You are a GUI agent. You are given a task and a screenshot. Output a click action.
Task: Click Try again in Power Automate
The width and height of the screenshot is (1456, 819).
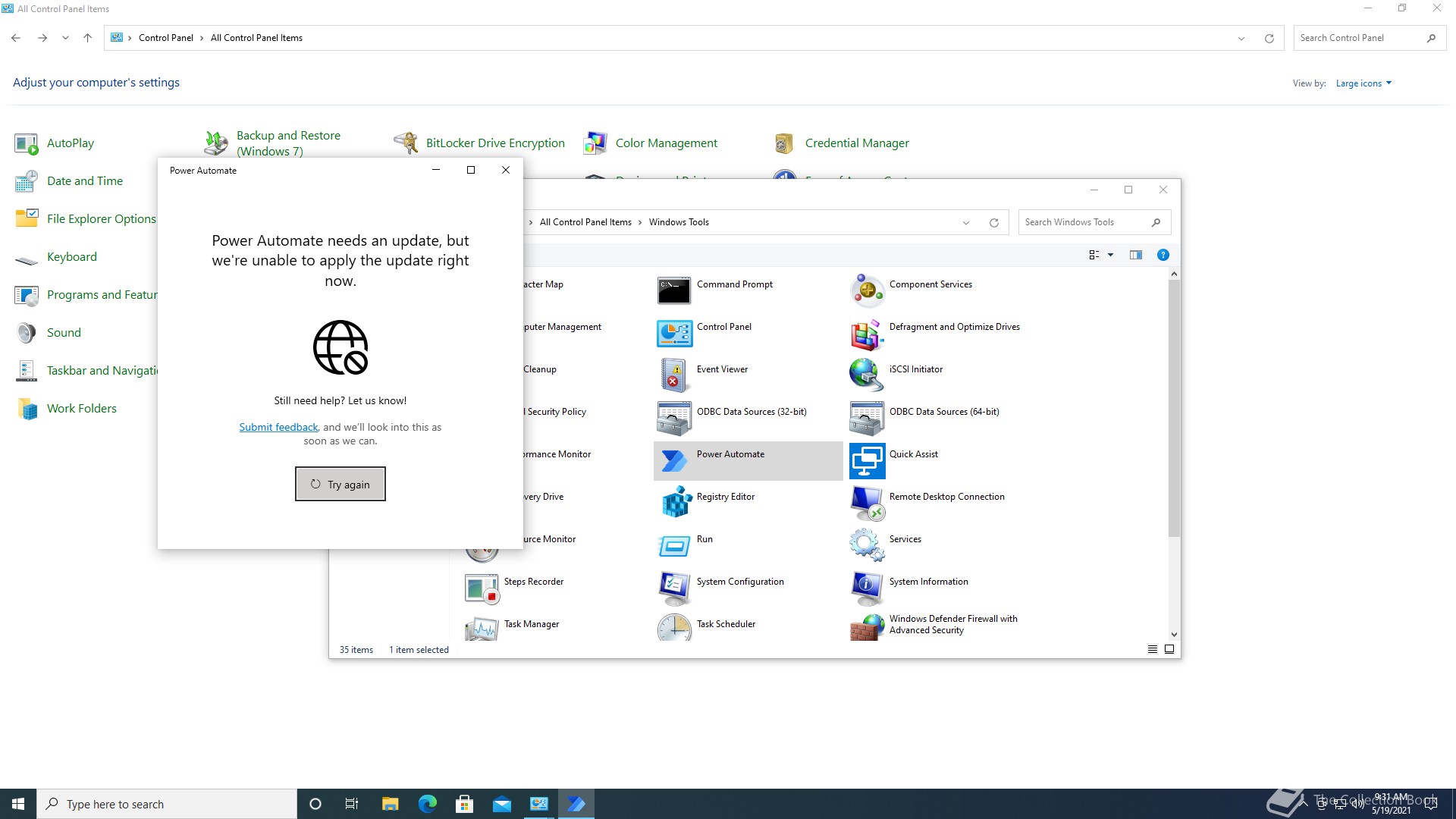point(340,484)
